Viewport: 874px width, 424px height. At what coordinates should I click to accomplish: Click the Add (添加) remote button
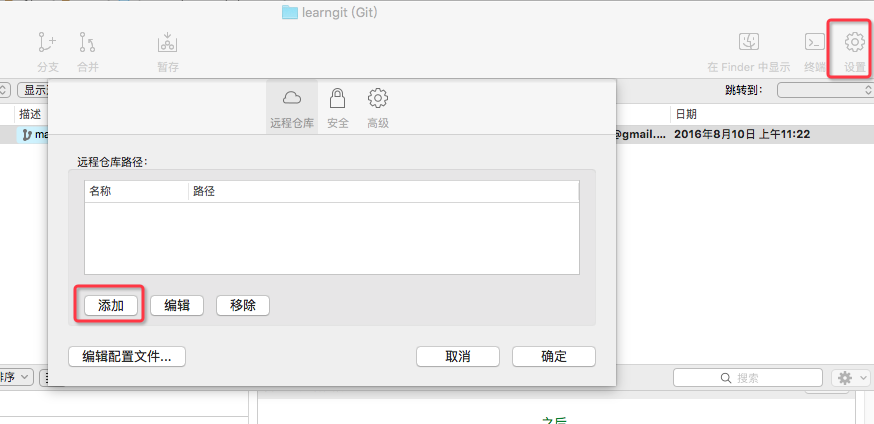[111, 305]
